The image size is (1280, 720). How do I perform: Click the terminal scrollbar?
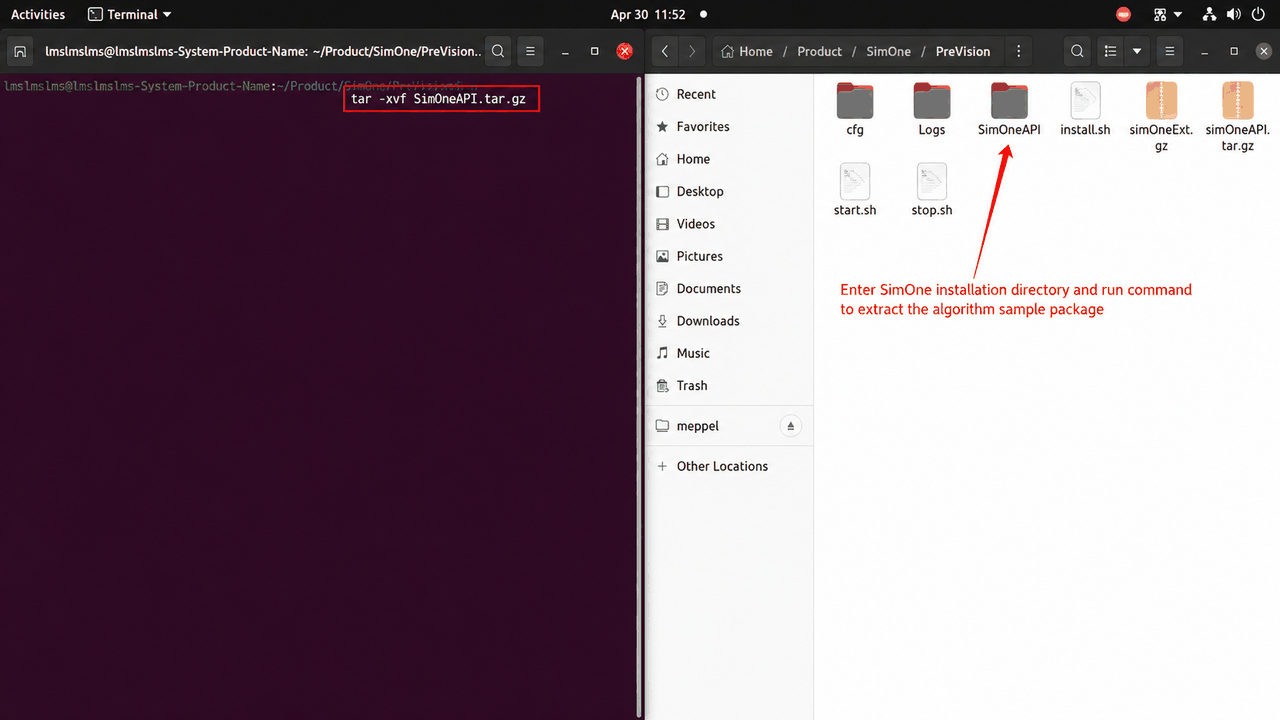638,395
